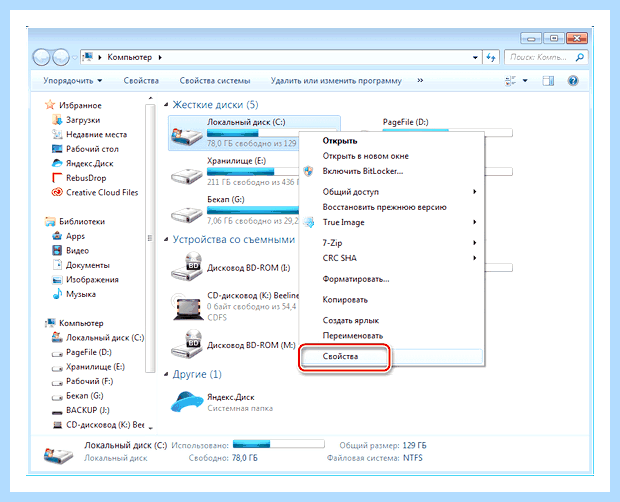620x502 pixels.
Task: Select Рабочий стол in Favorites
Action: tap(92, 149)
